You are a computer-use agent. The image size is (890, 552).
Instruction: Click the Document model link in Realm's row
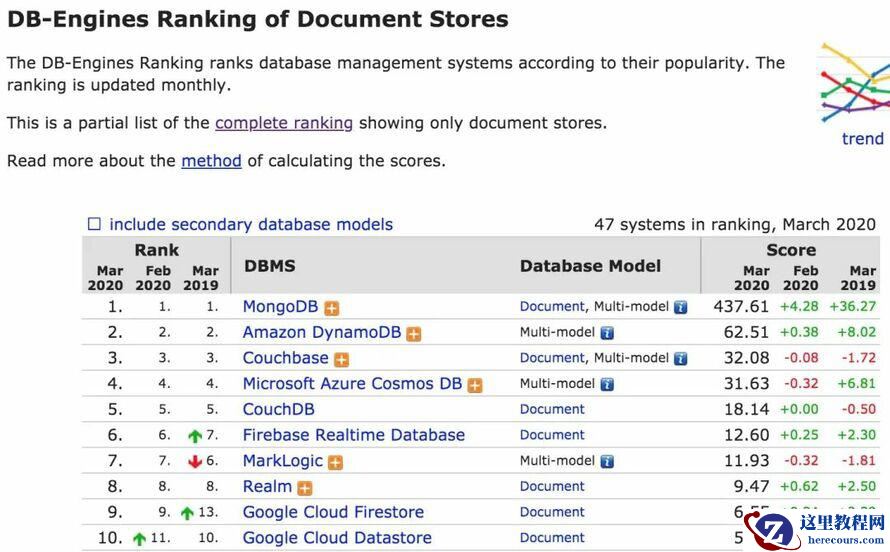(552, 486)
